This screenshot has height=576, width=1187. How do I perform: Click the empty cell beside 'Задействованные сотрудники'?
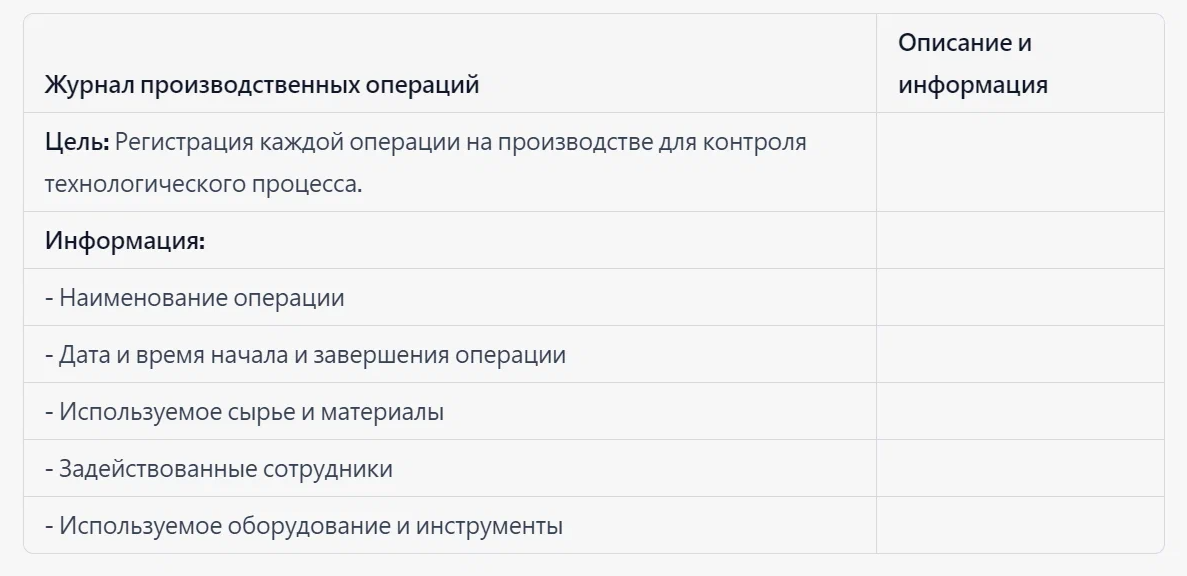pos(1020,468)
